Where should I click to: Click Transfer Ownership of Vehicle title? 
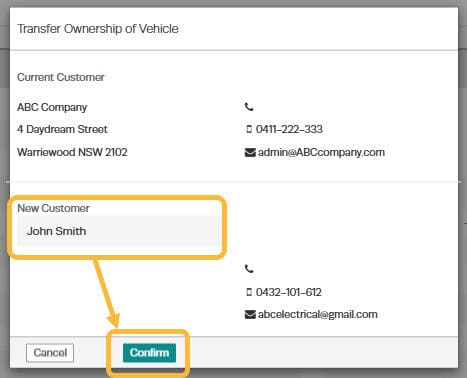coord(98,29)
